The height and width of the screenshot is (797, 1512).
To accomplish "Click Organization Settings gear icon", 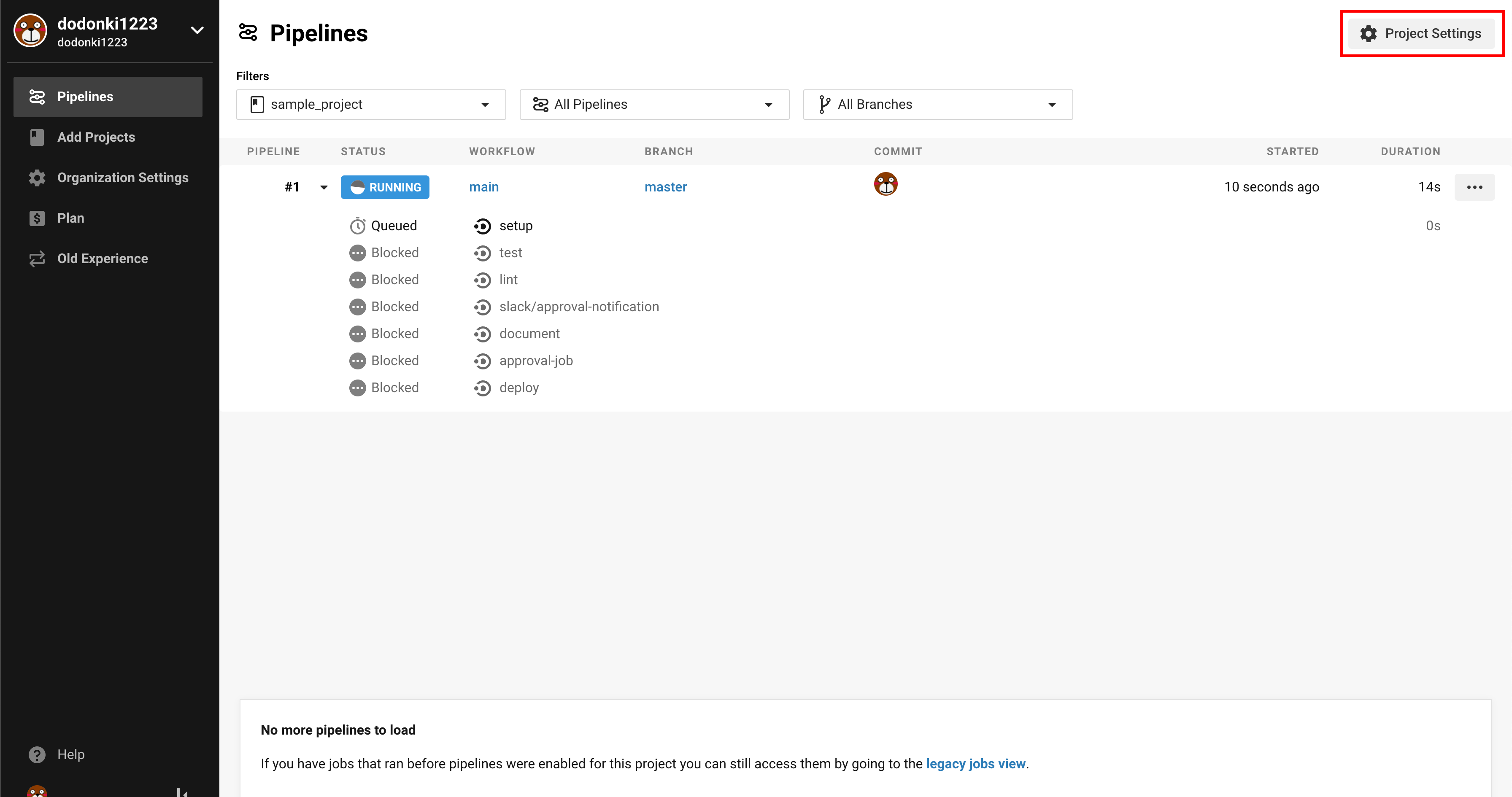I will [x=37, y=178].
